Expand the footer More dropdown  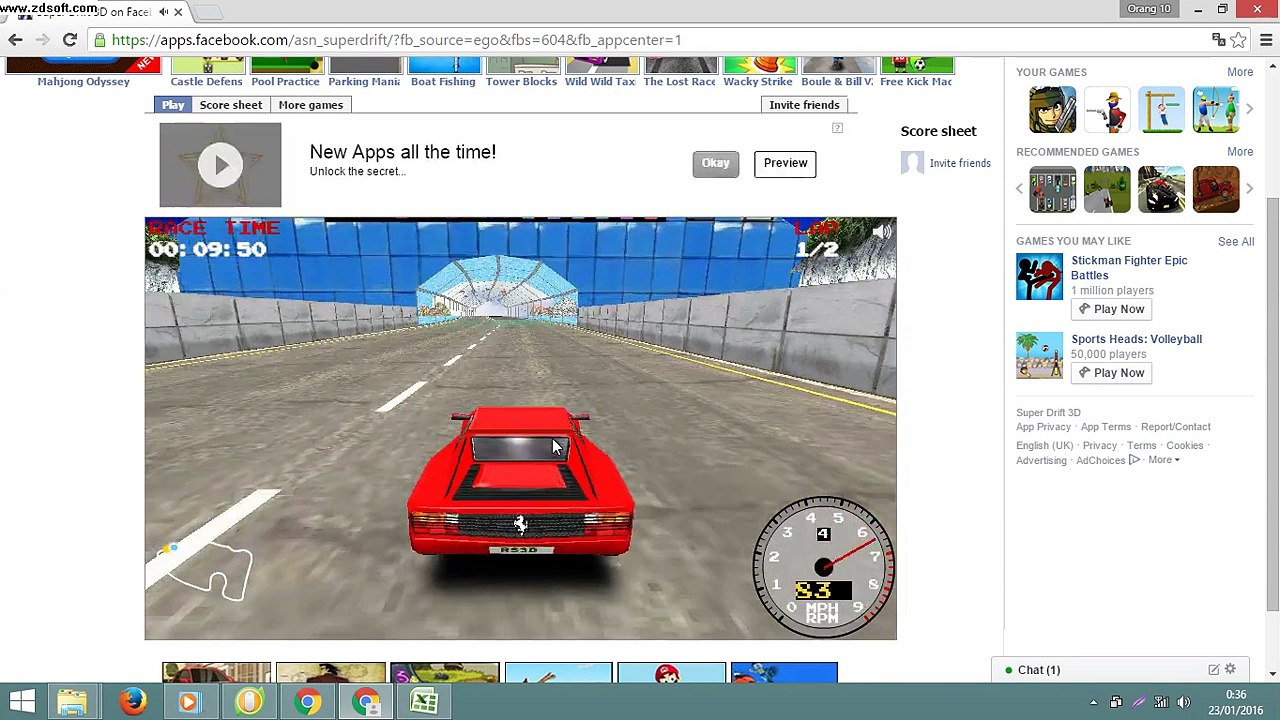pyautogui.click(x=1163, y=460)
